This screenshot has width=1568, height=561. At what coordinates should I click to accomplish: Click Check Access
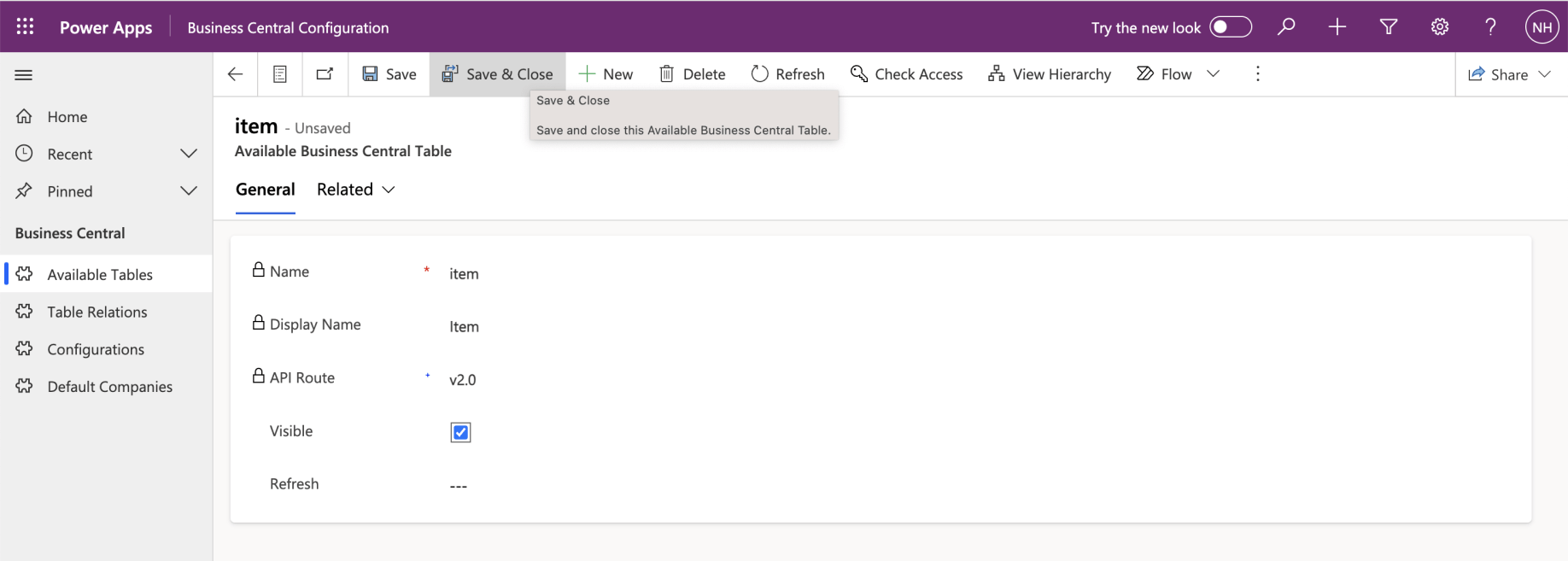coord(906,73)
